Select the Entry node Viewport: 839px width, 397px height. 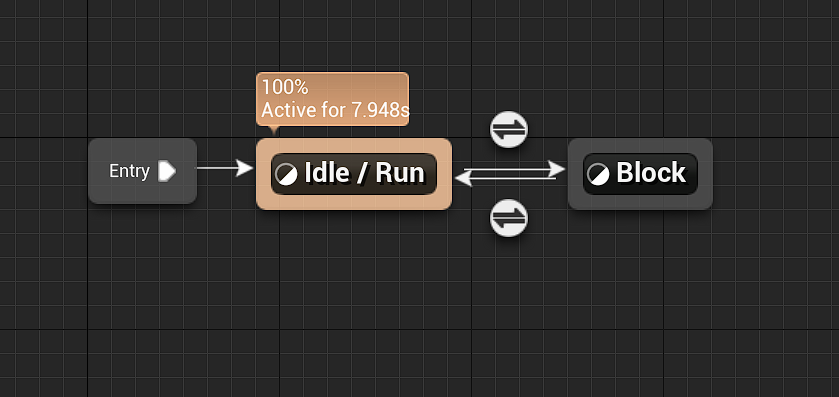(x=142, y=171)
